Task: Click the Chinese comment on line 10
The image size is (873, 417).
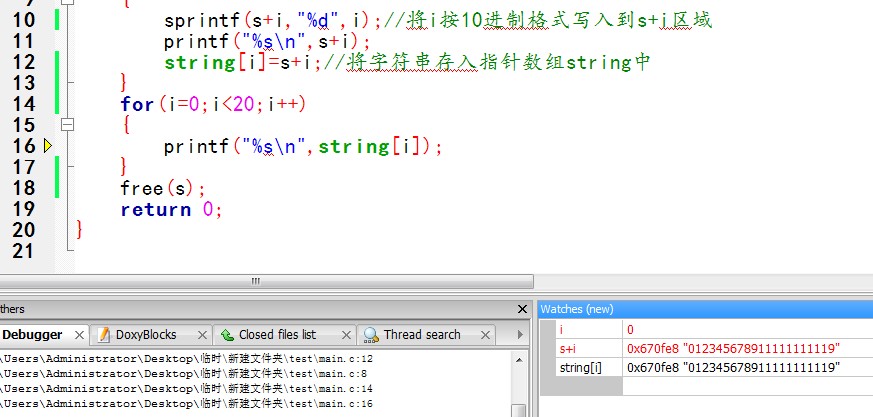Action: pos(547,21)
